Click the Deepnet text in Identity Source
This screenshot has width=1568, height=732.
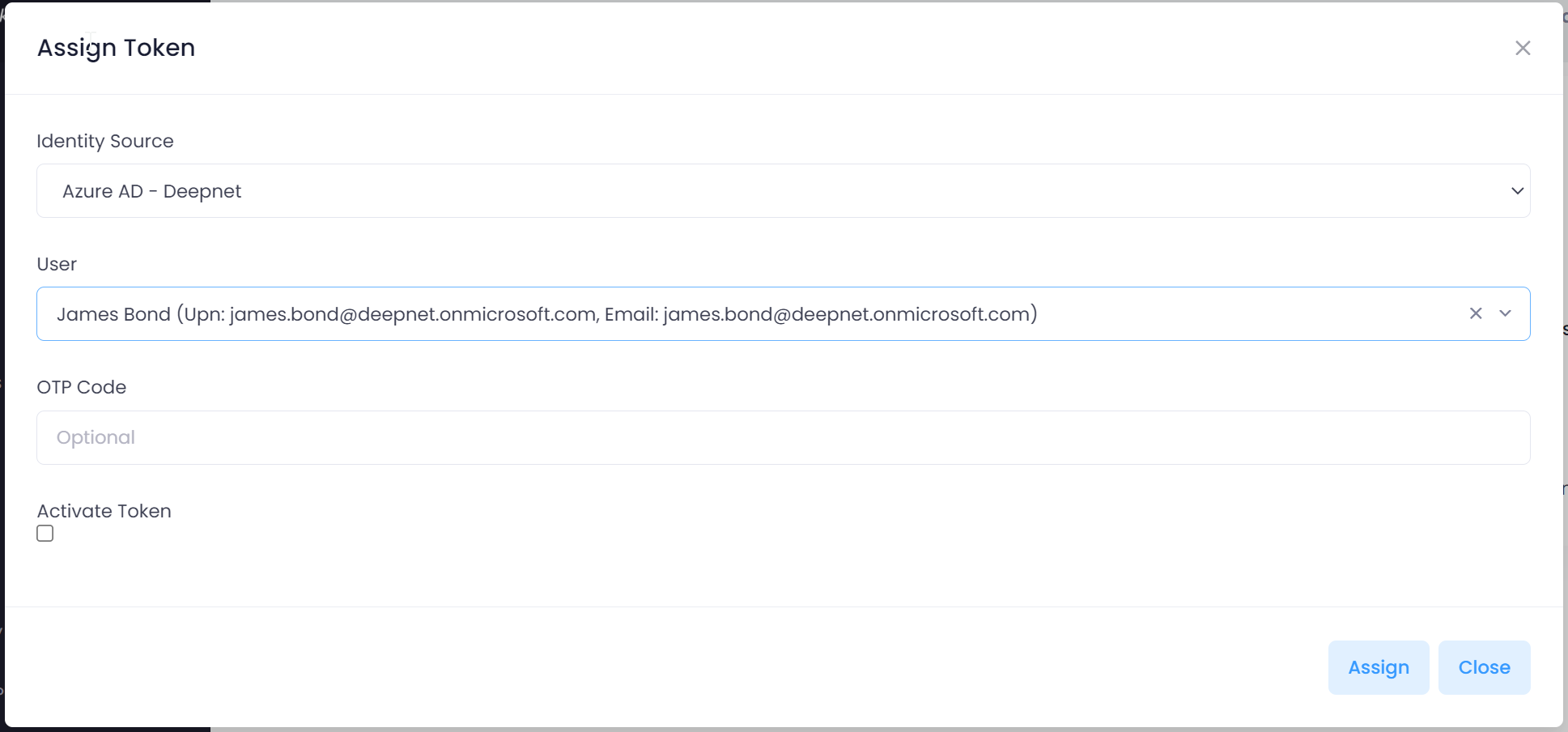[202, 191]
